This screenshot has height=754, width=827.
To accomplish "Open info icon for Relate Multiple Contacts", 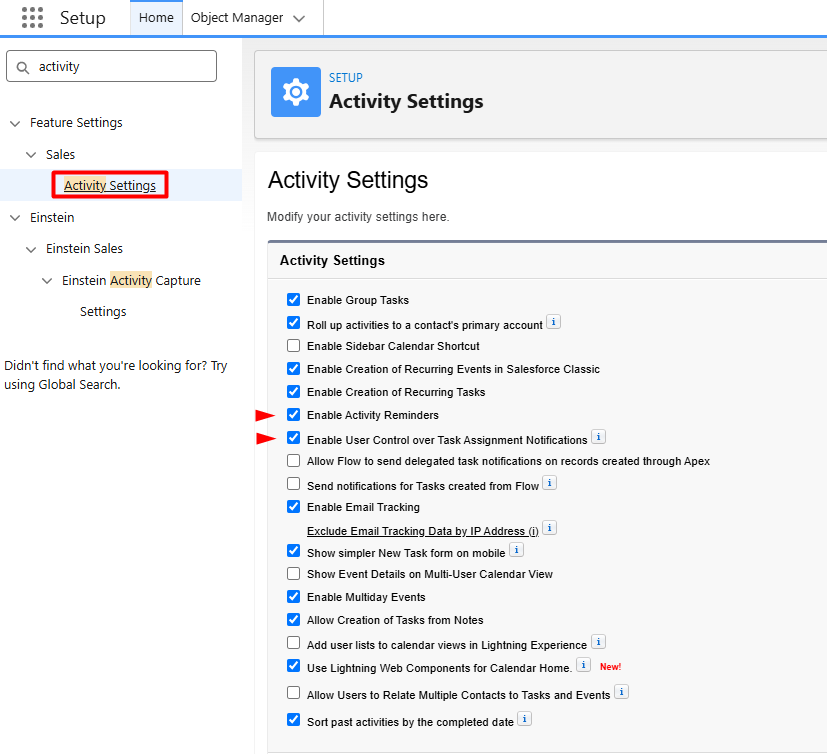I will [x=621, y=692].
